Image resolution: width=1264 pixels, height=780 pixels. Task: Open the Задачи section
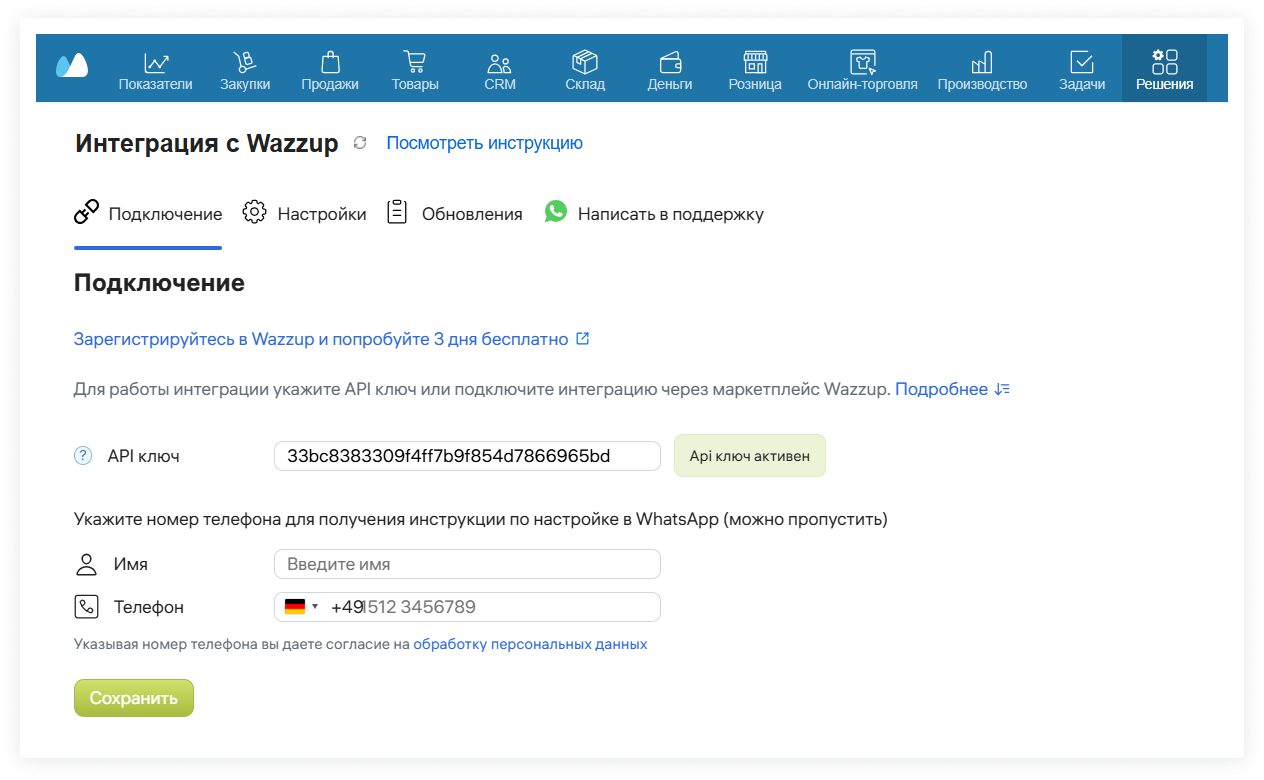pos(1082,70)
